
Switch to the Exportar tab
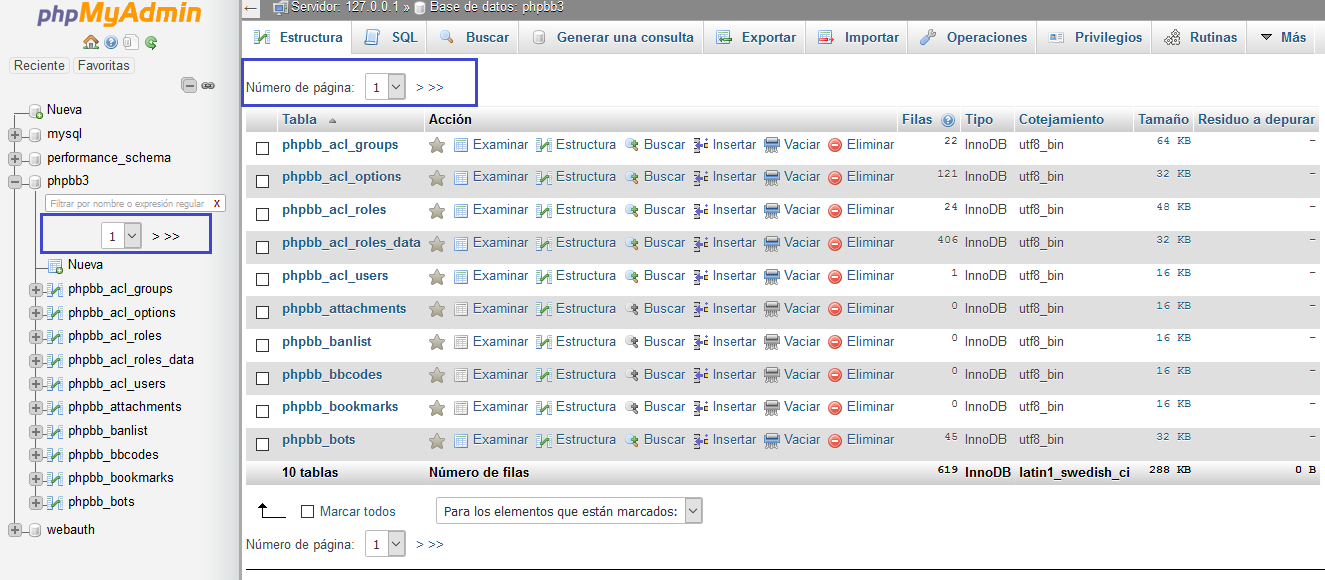tap(755, 37)
